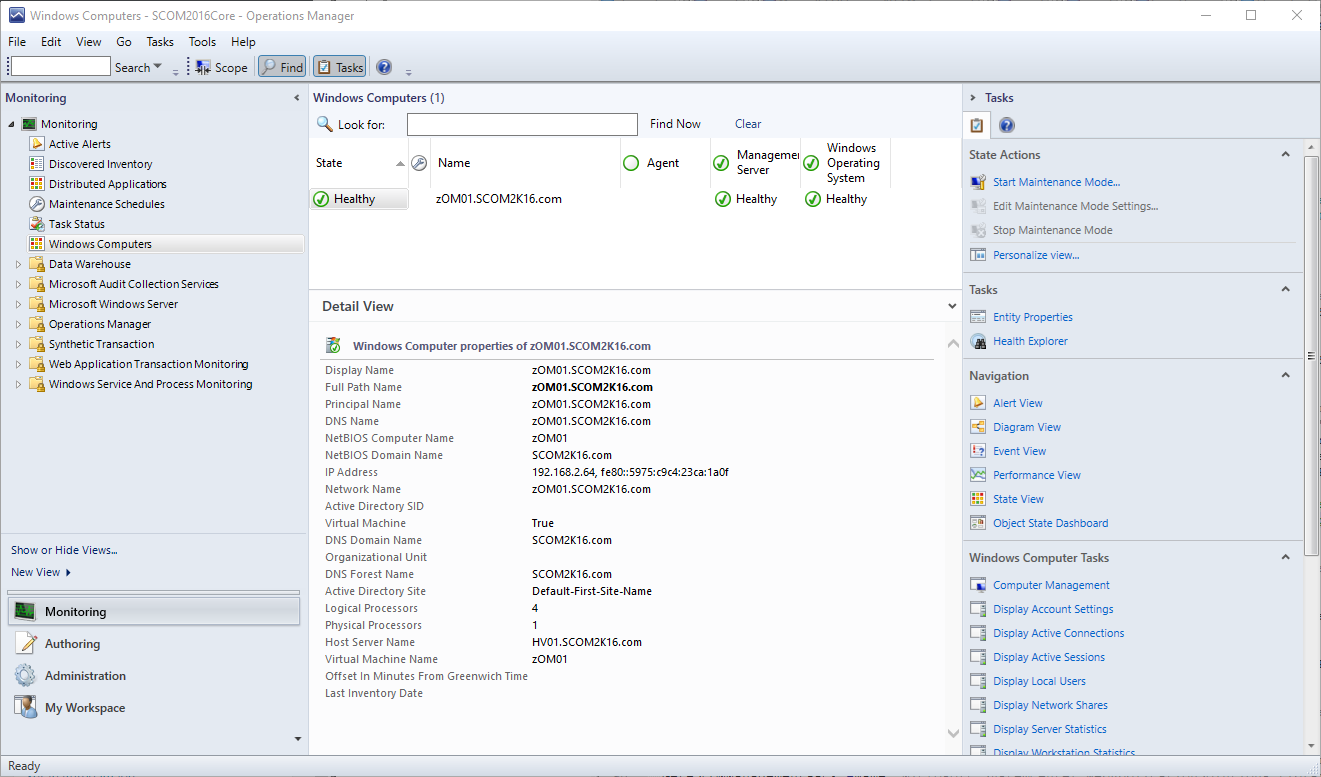Click the maintenance mode wrench column header
This screenshot has height=777, width=1321.
point(419,163)
